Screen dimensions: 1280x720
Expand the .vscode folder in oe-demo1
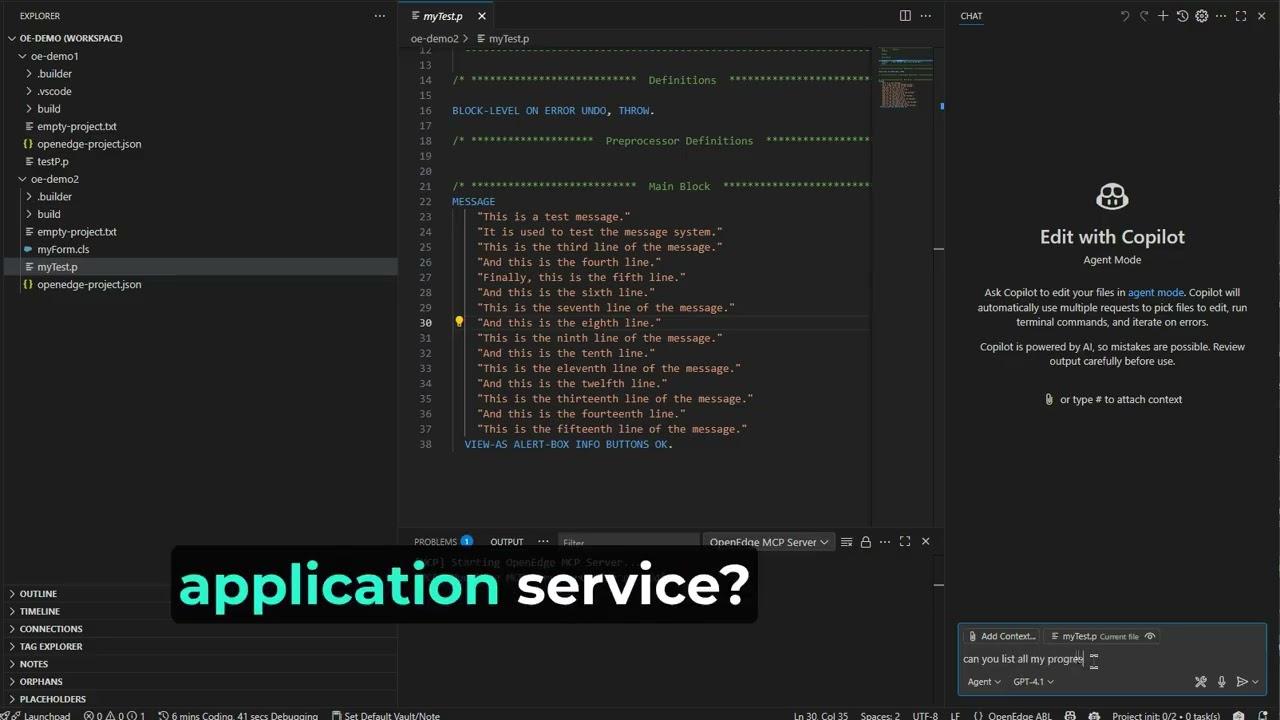pos(54,91)
